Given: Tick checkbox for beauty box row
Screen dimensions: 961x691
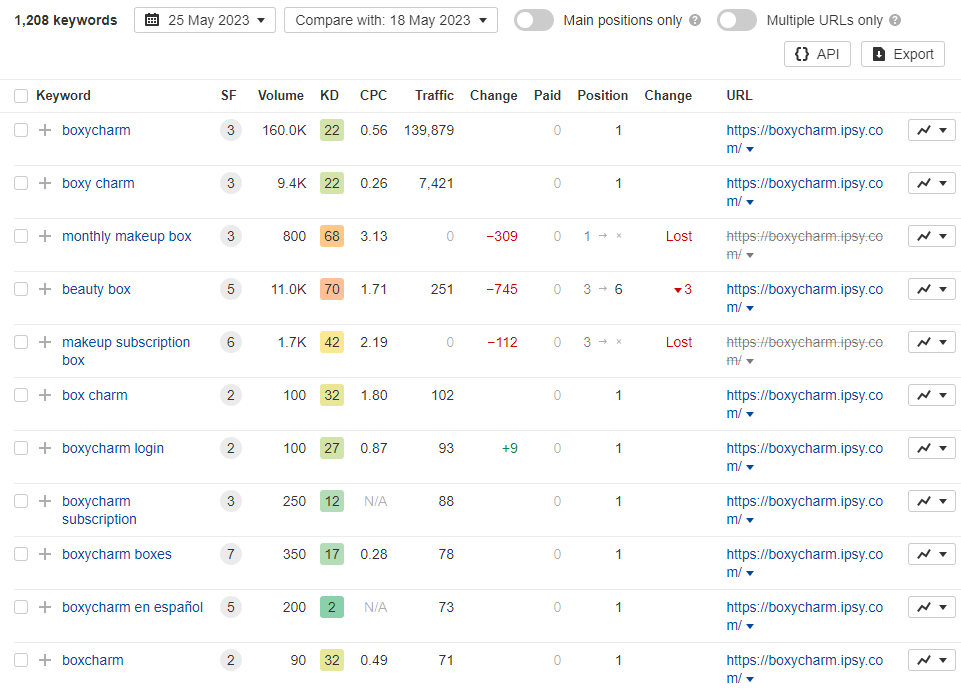Looking at the screenshot, I should [21, 289].
